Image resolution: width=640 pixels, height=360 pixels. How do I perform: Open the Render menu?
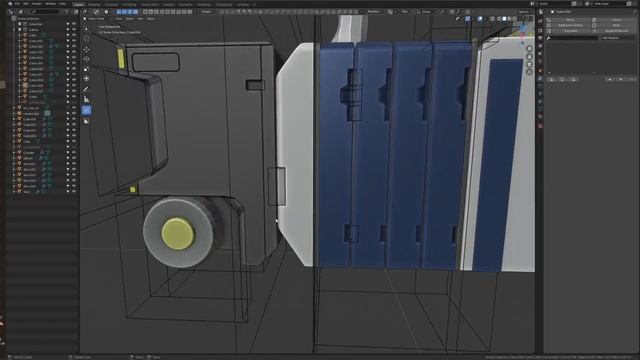click(x=37, y=4)
